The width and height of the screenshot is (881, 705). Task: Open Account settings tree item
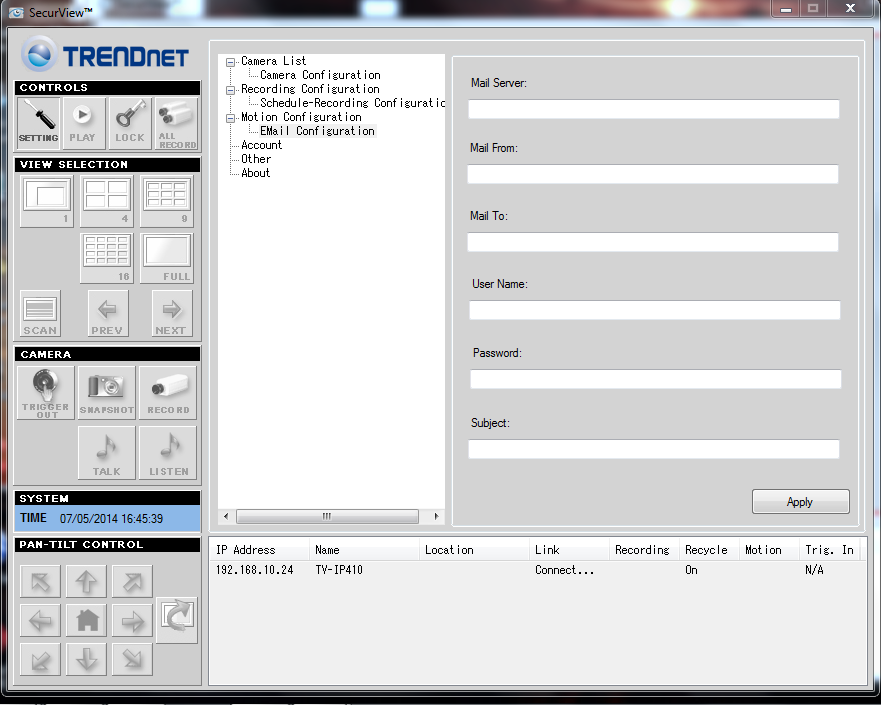(261, 145)
